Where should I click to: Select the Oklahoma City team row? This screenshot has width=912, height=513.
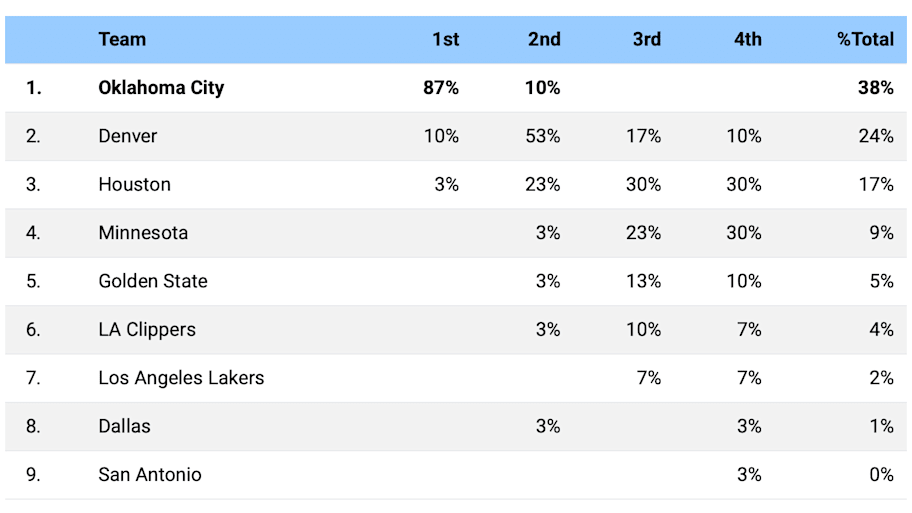161,88
